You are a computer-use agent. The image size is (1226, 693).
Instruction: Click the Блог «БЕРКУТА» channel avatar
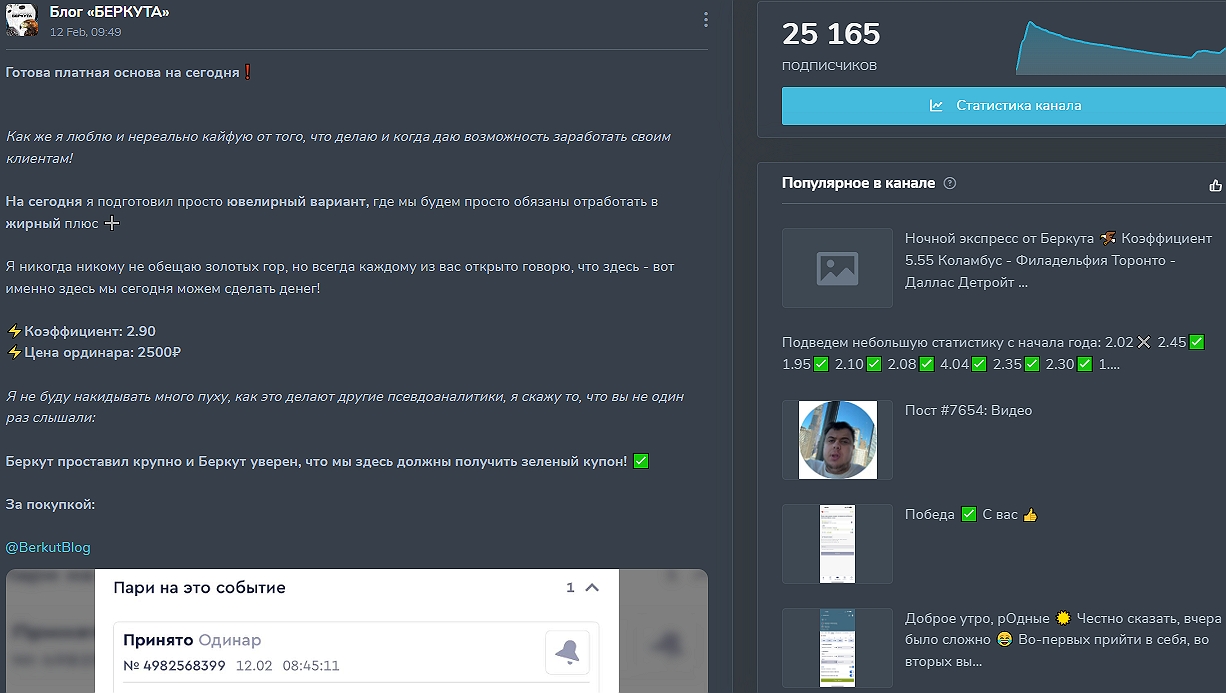pyautogui.click(x=22, y=20)
